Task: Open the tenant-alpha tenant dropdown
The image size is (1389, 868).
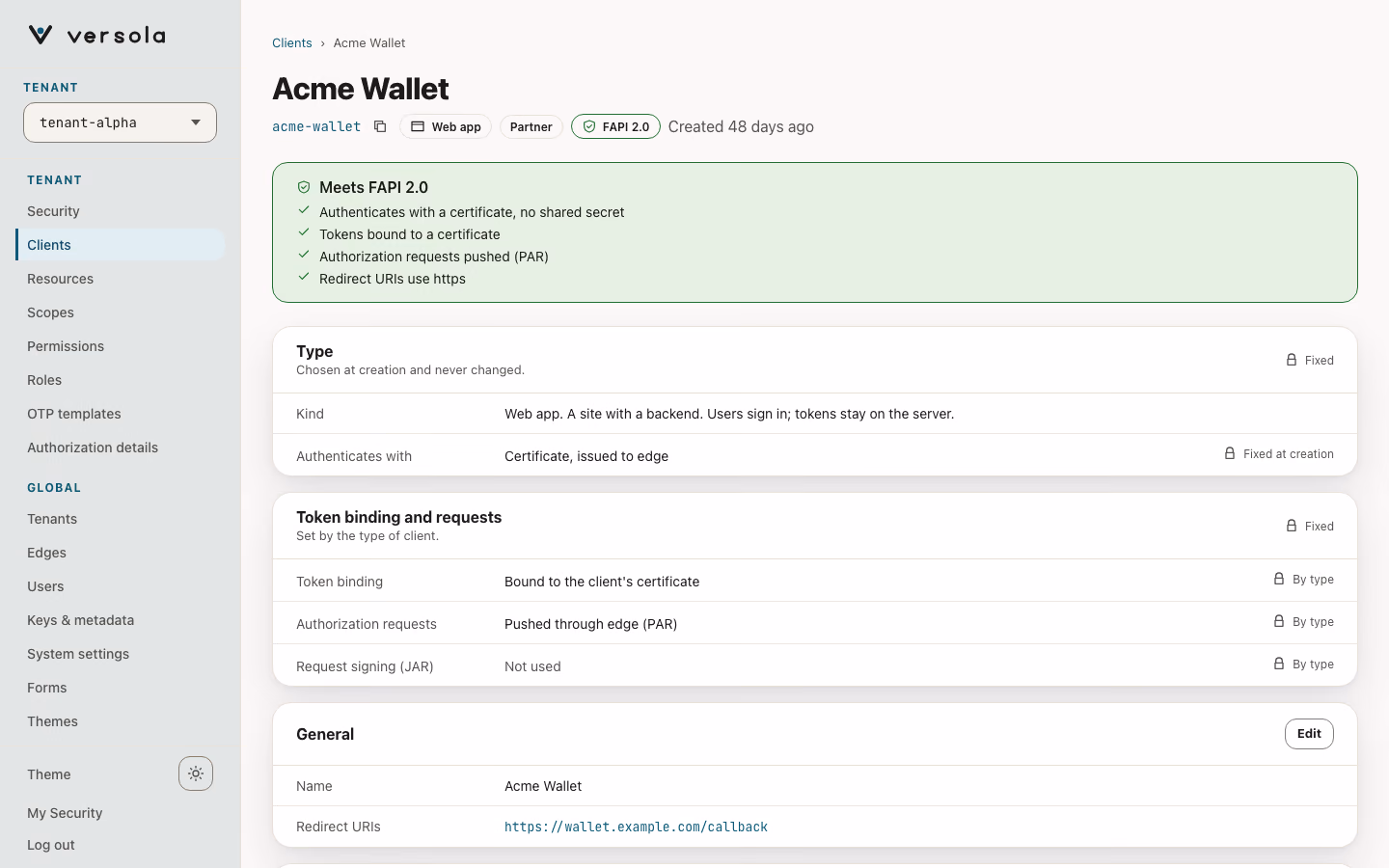Action: [x=120, y=122]
